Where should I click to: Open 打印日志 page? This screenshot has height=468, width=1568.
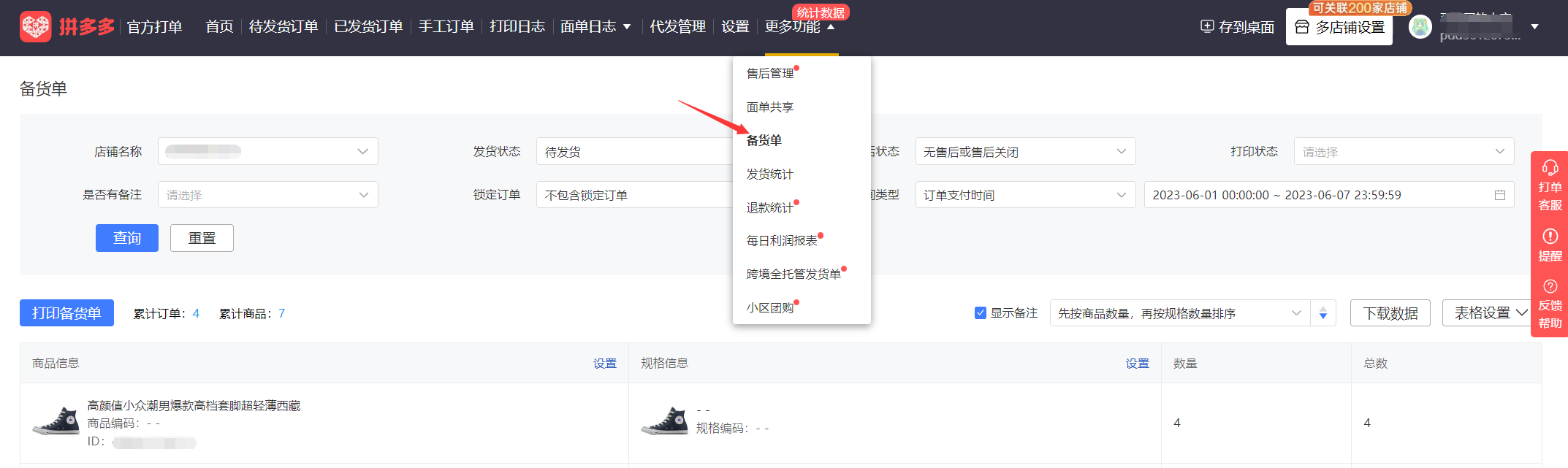[x=517, y=27]
